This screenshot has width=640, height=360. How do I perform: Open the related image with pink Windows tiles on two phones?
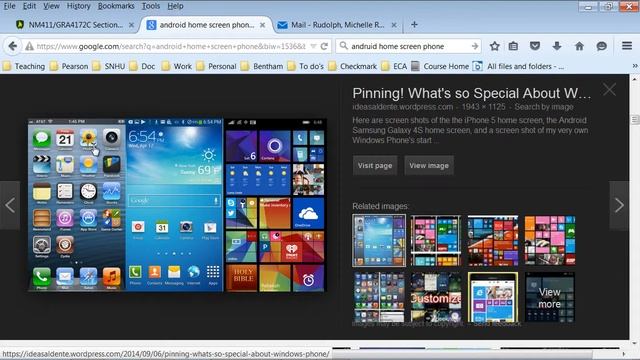(x=436, y=240)
